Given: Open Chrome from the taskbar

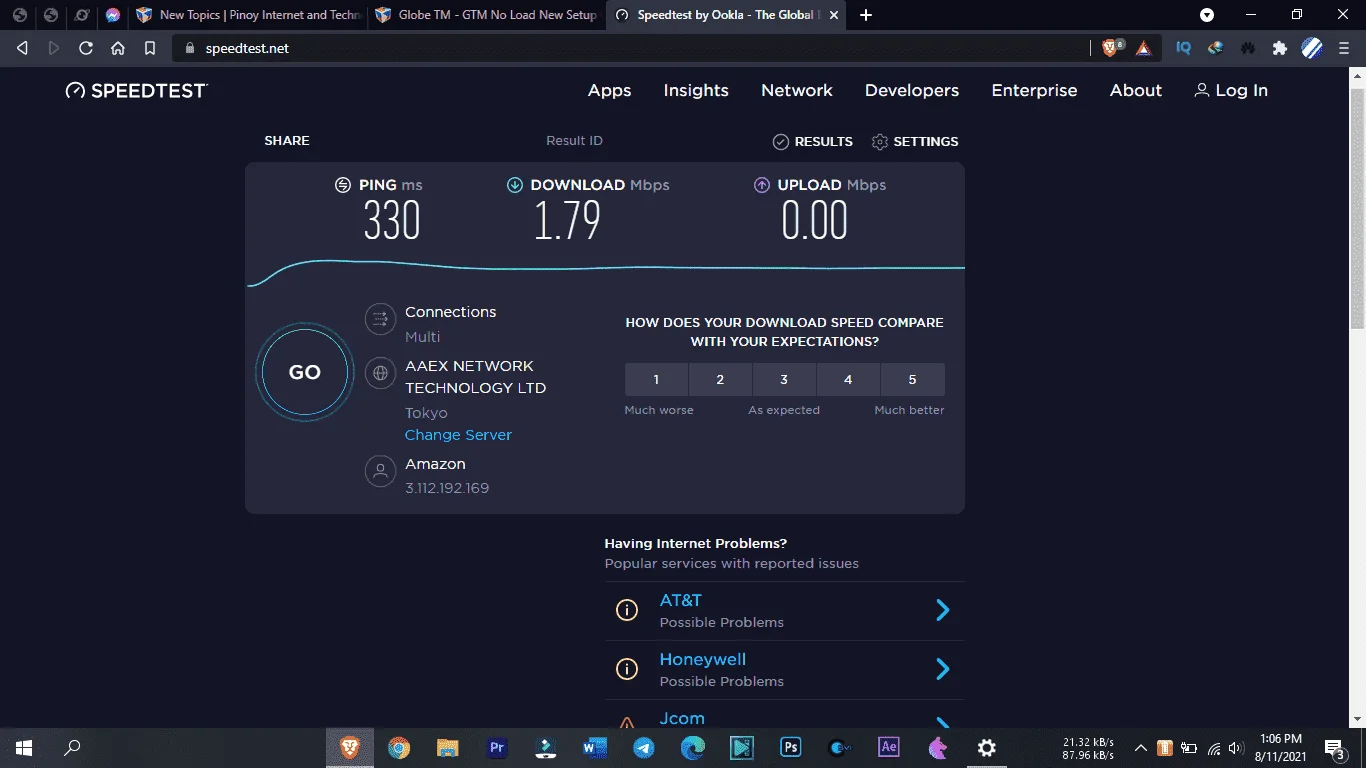Looking at the screenshot, I should click(399, 747).
